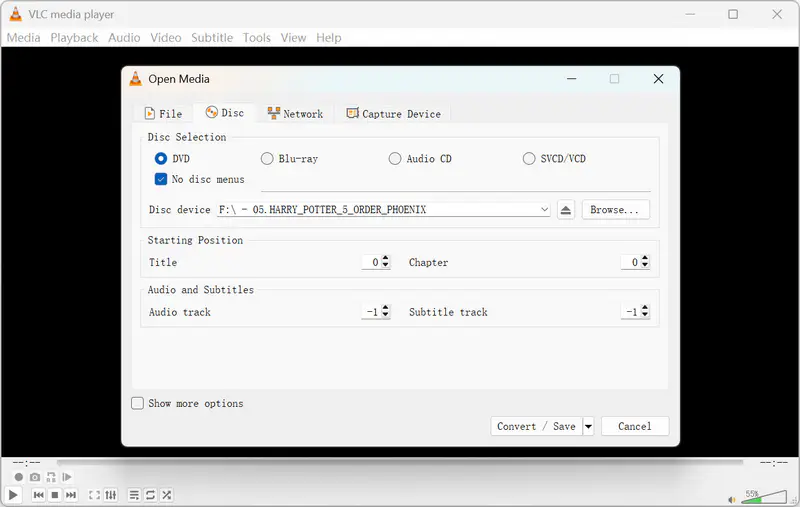Show the playlist
This screenshot has height=507, width=800.
point(134,495)
